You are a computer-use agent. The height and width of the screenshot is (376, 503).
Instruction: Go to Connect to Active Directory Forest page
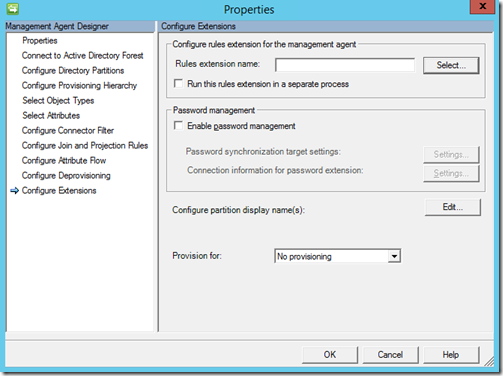pos(83,56)
